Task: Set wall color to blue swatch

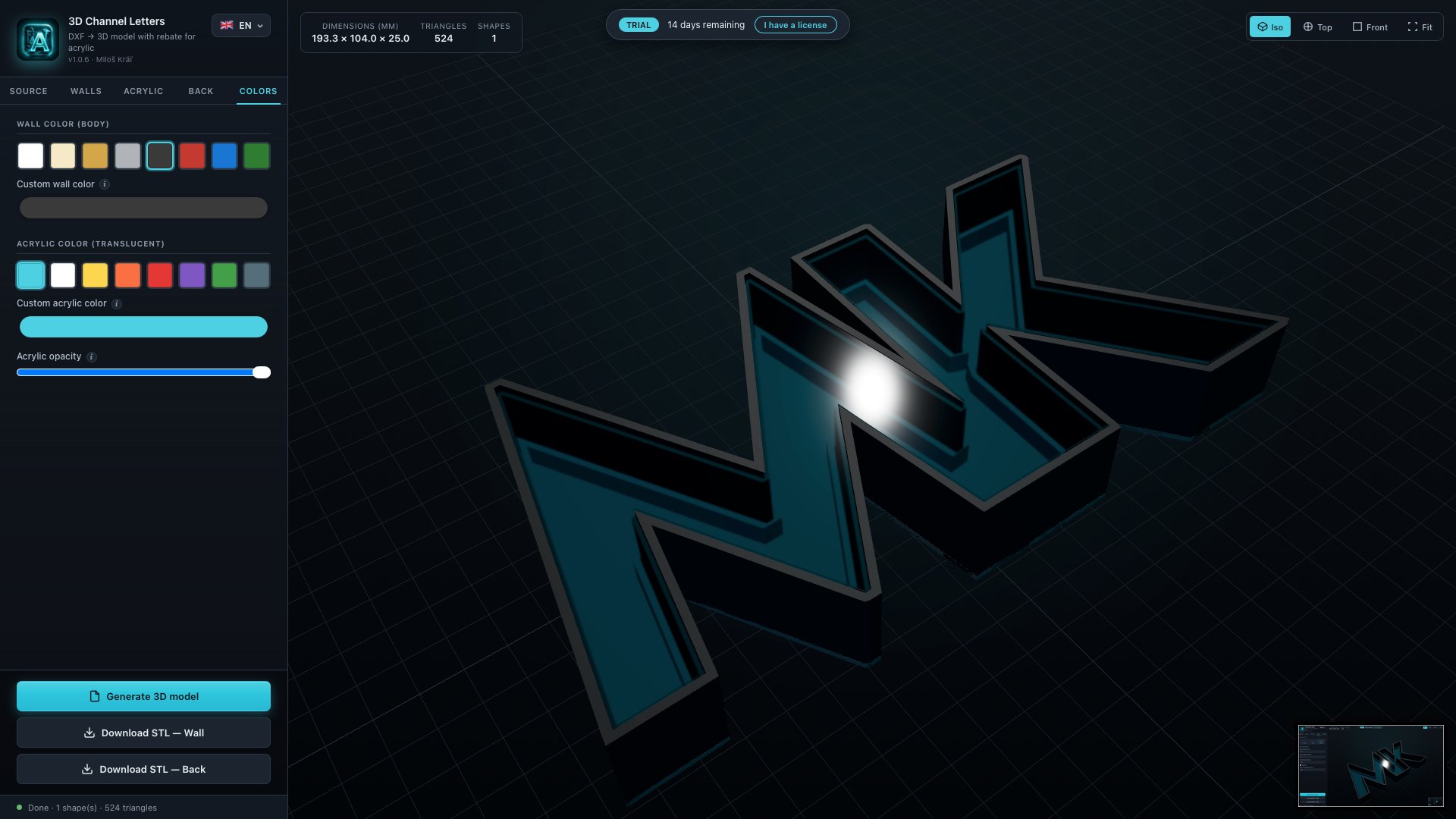Action: [224, 156]
